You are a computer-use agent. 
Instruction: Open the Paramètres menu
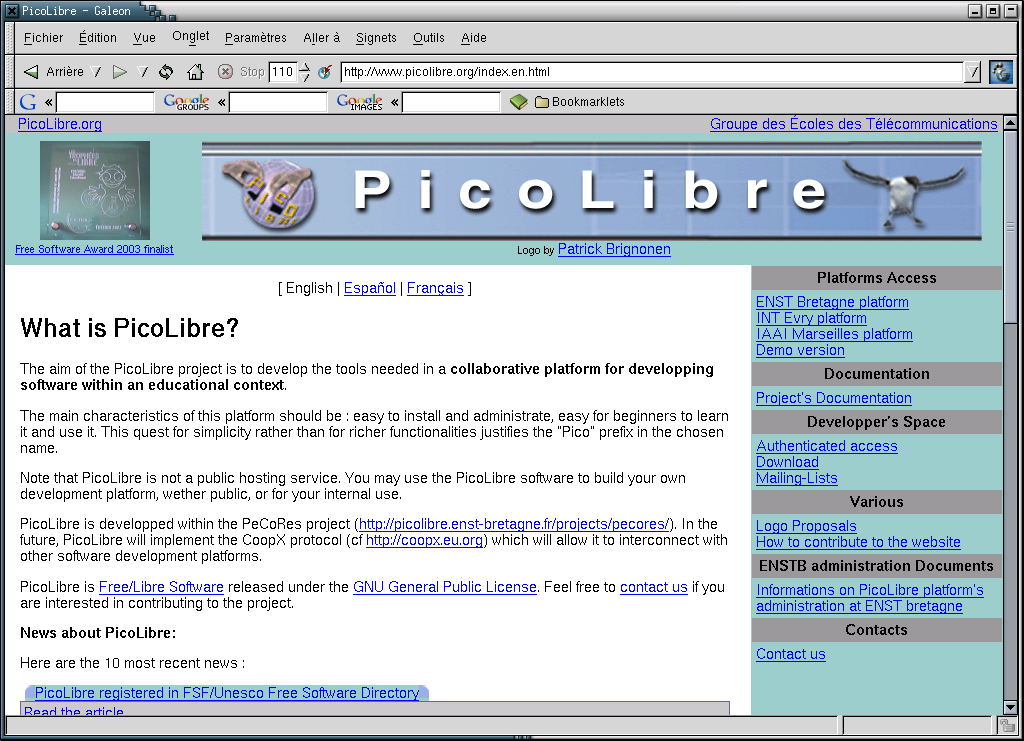click(255, 38)
